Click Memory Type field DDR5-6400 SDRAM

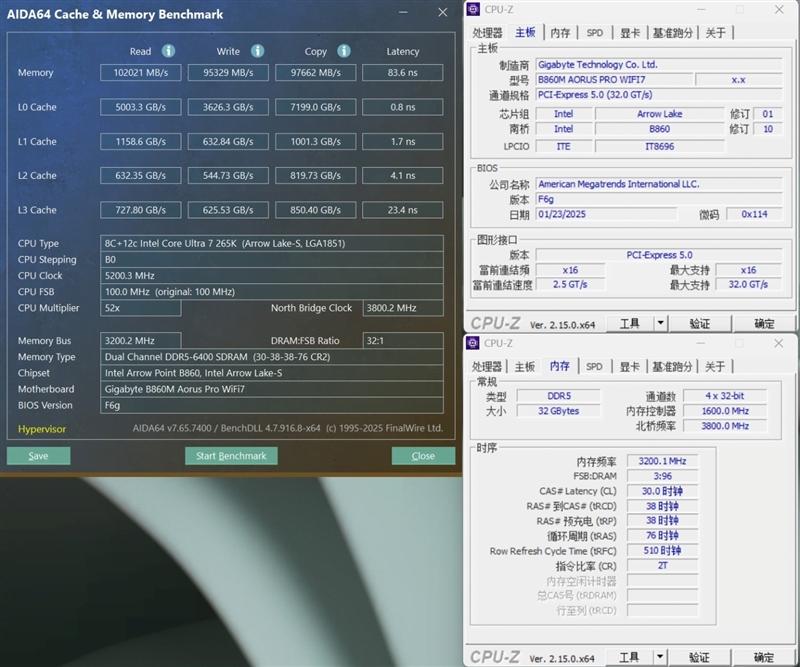[272, 357]
